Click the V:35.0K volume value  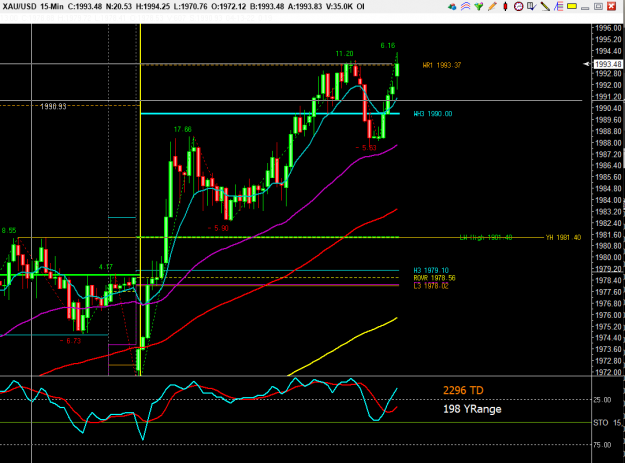pyautogui.click(x=340, y=7)
